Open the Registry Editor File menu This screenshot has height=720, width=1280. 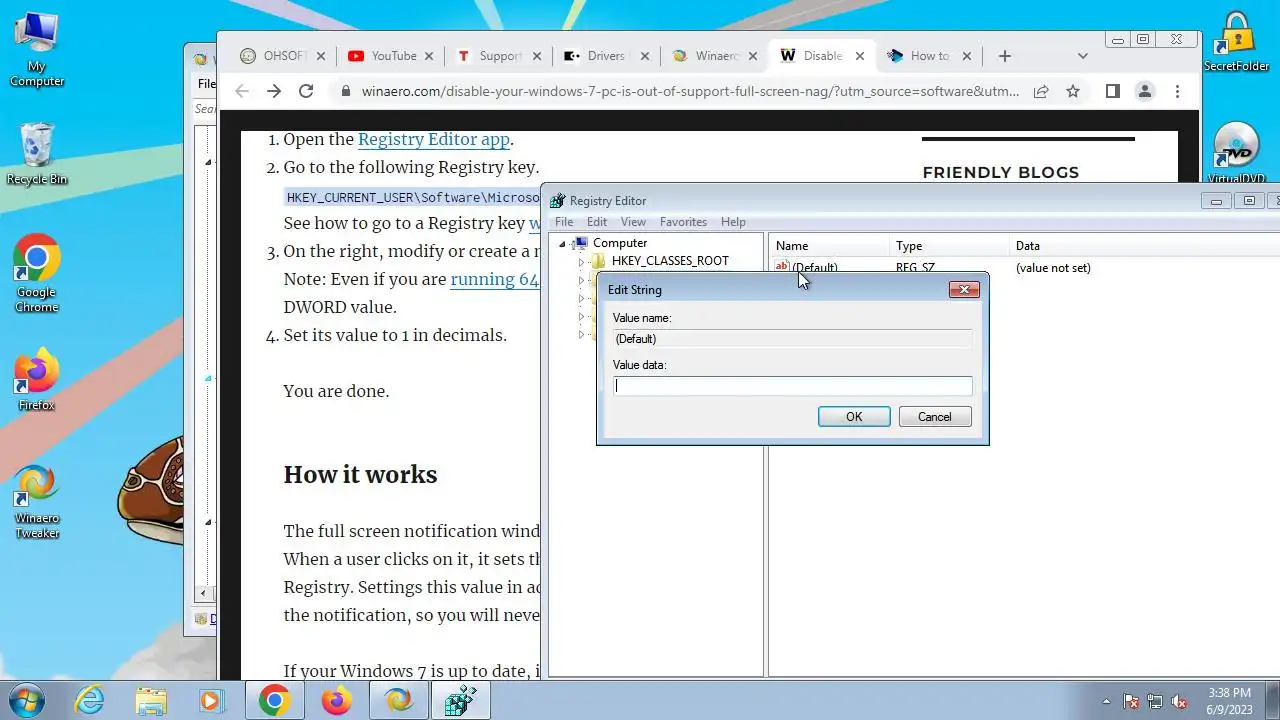[564, 222]
